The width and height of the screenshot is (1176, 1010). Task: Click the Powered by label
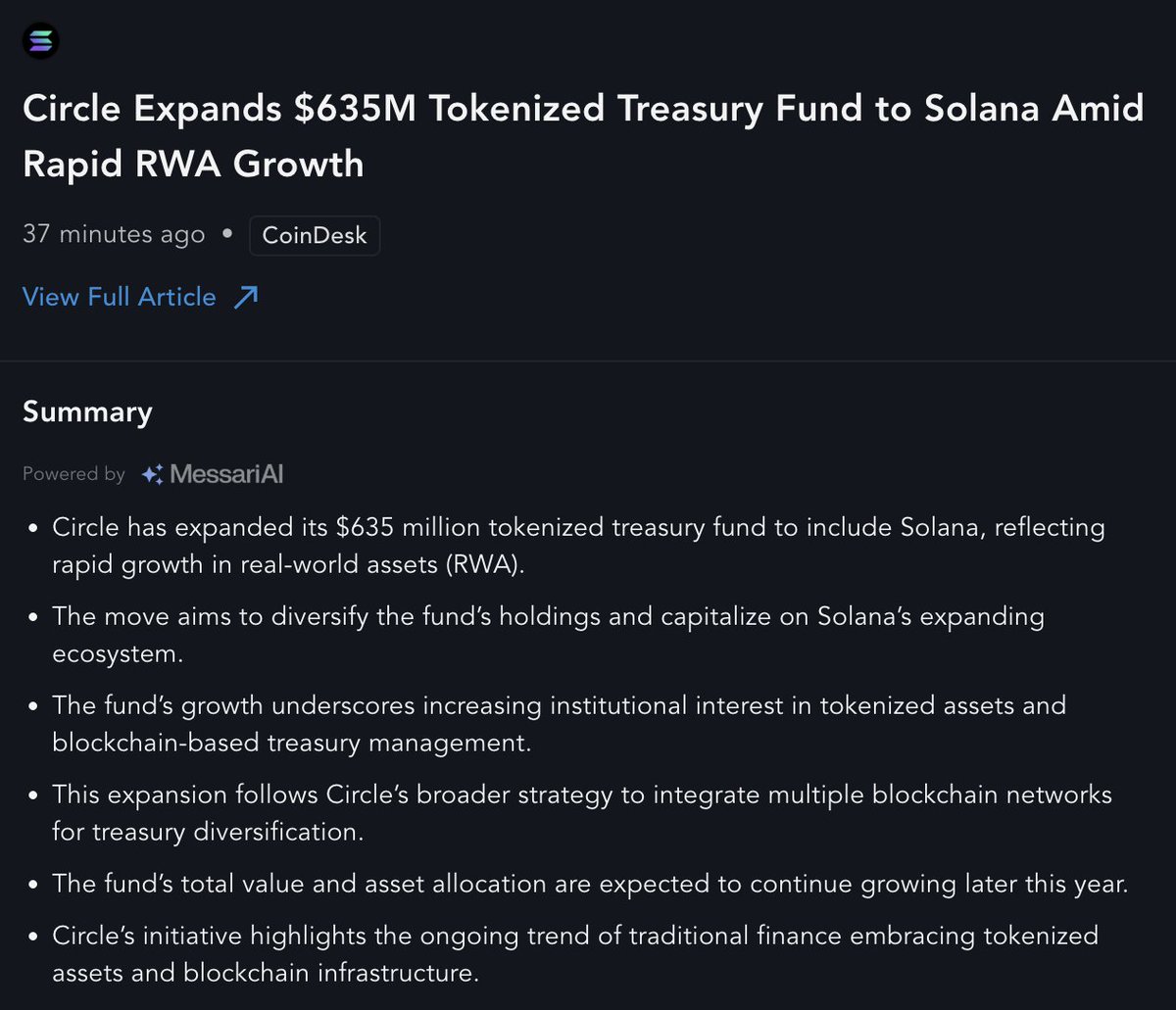click(73, 474)
